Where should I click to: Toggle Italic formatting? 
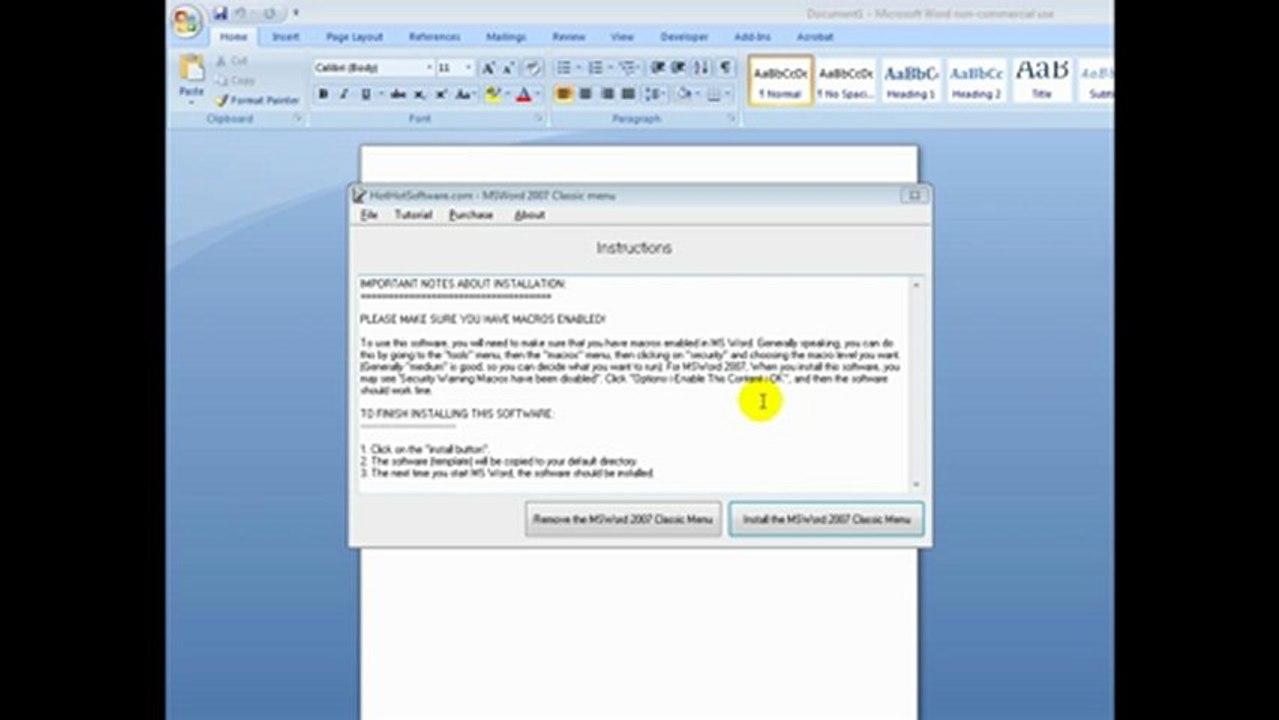pos(344,94)
